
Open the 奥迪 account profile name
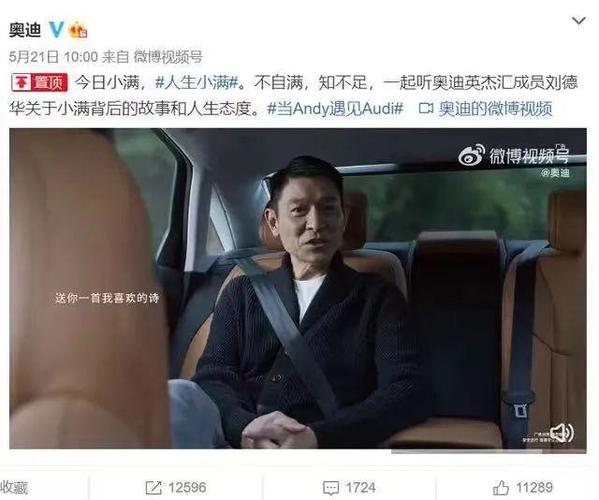[25, 30]
